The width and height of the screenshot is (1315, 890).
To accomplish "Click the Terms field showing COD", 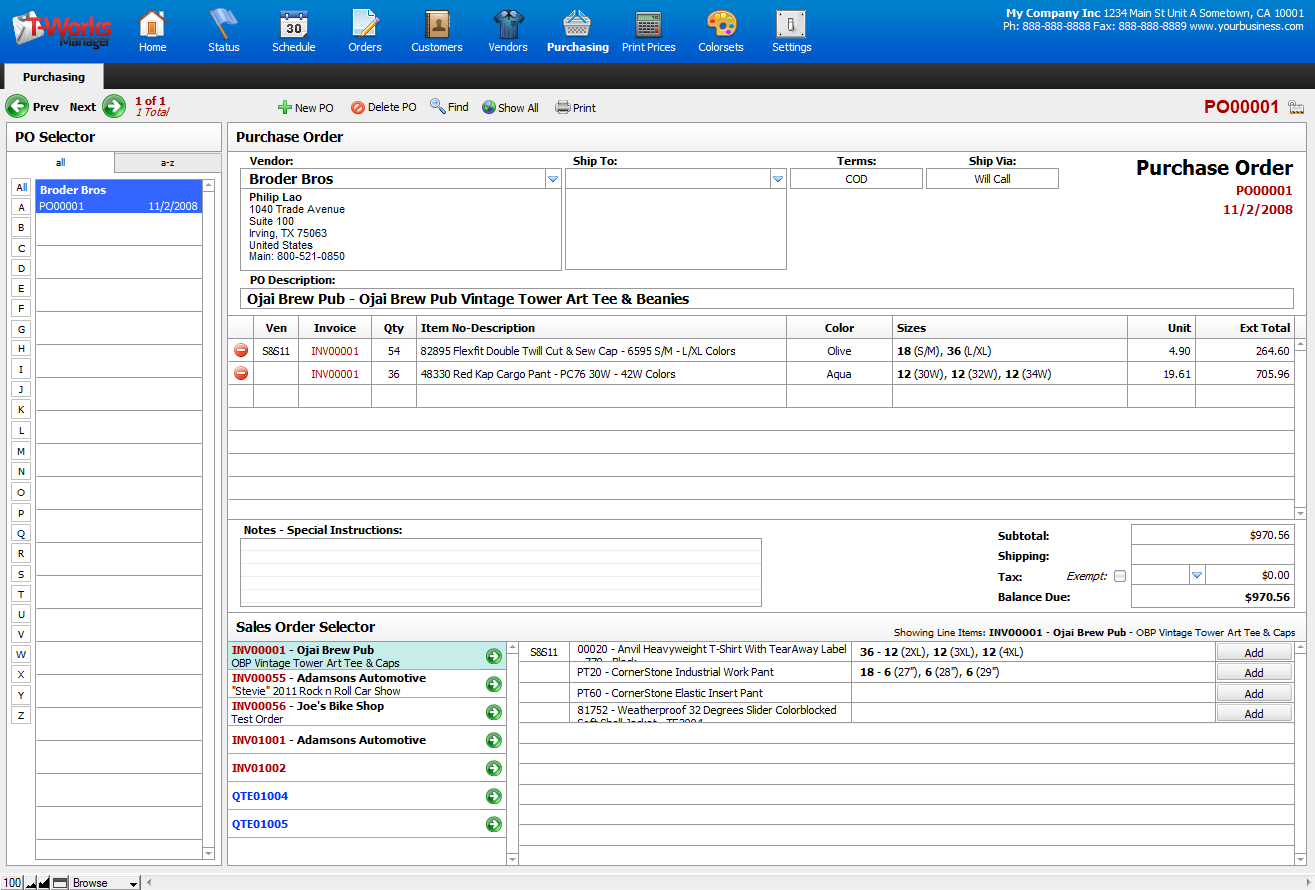I will 856,179.
